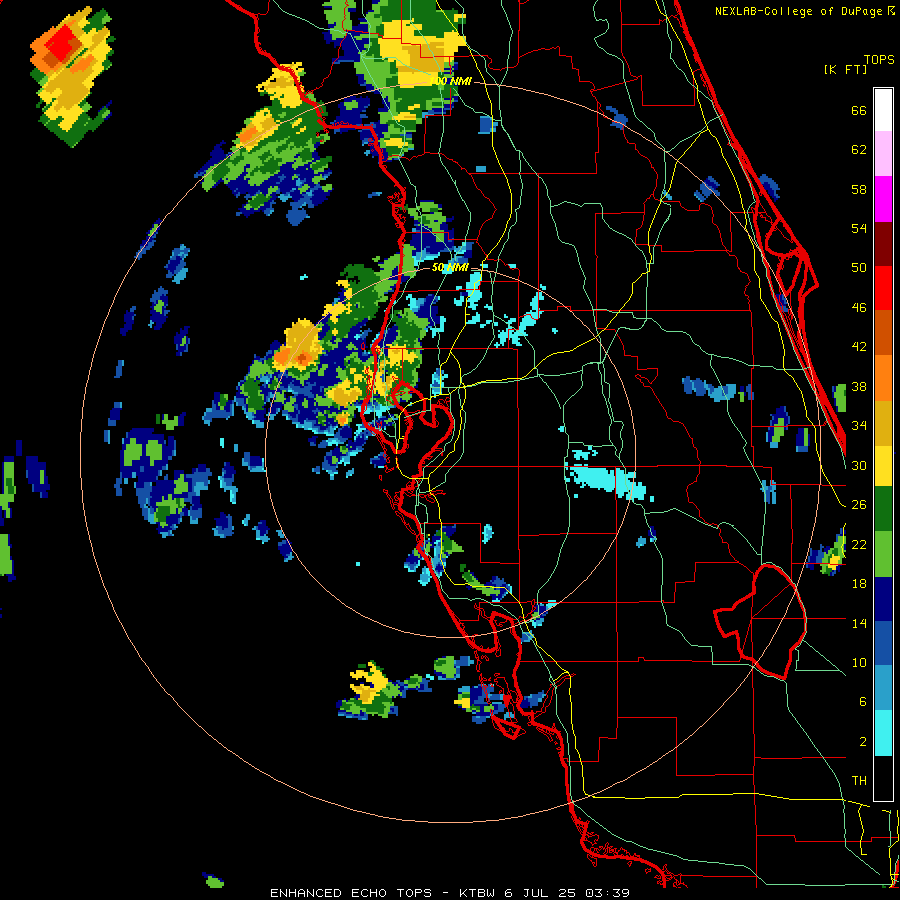Screen dimensions: 900x900
Task: Click the dark red (maroon) legend swatch
Action: [883, 243]
